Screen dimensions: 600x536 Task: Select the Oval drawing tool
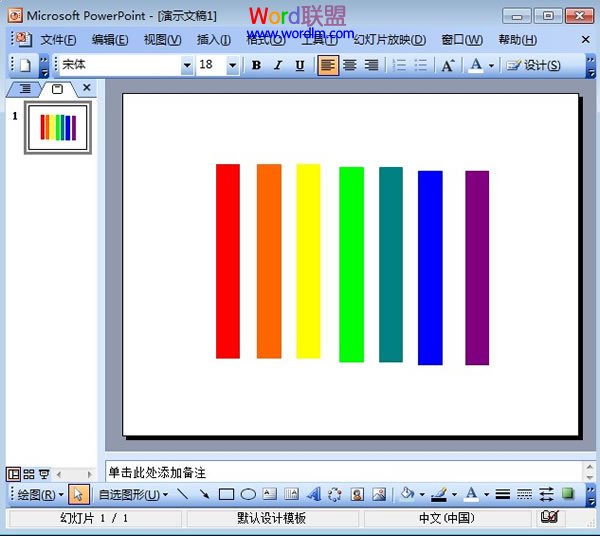[x=248, y=494]
